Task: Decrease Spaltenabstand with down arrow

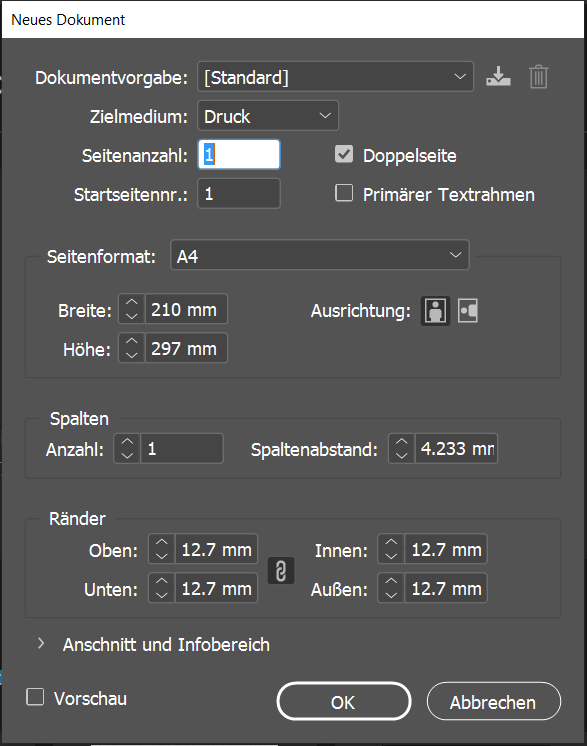Action: (401, 456)
